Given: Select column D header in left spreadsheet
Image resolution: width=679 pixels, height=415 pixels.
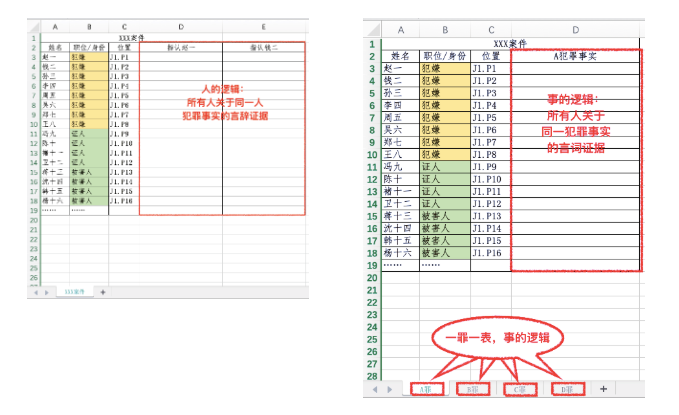Looking at the screenshot, I should (x=181, y=27).
